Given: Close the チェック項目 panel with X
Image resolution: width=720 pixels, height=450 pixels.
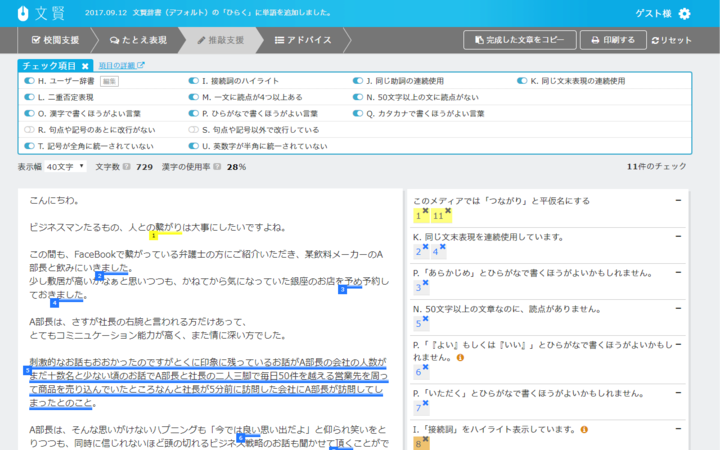Looking at the screenshot, I should point(85,66).
